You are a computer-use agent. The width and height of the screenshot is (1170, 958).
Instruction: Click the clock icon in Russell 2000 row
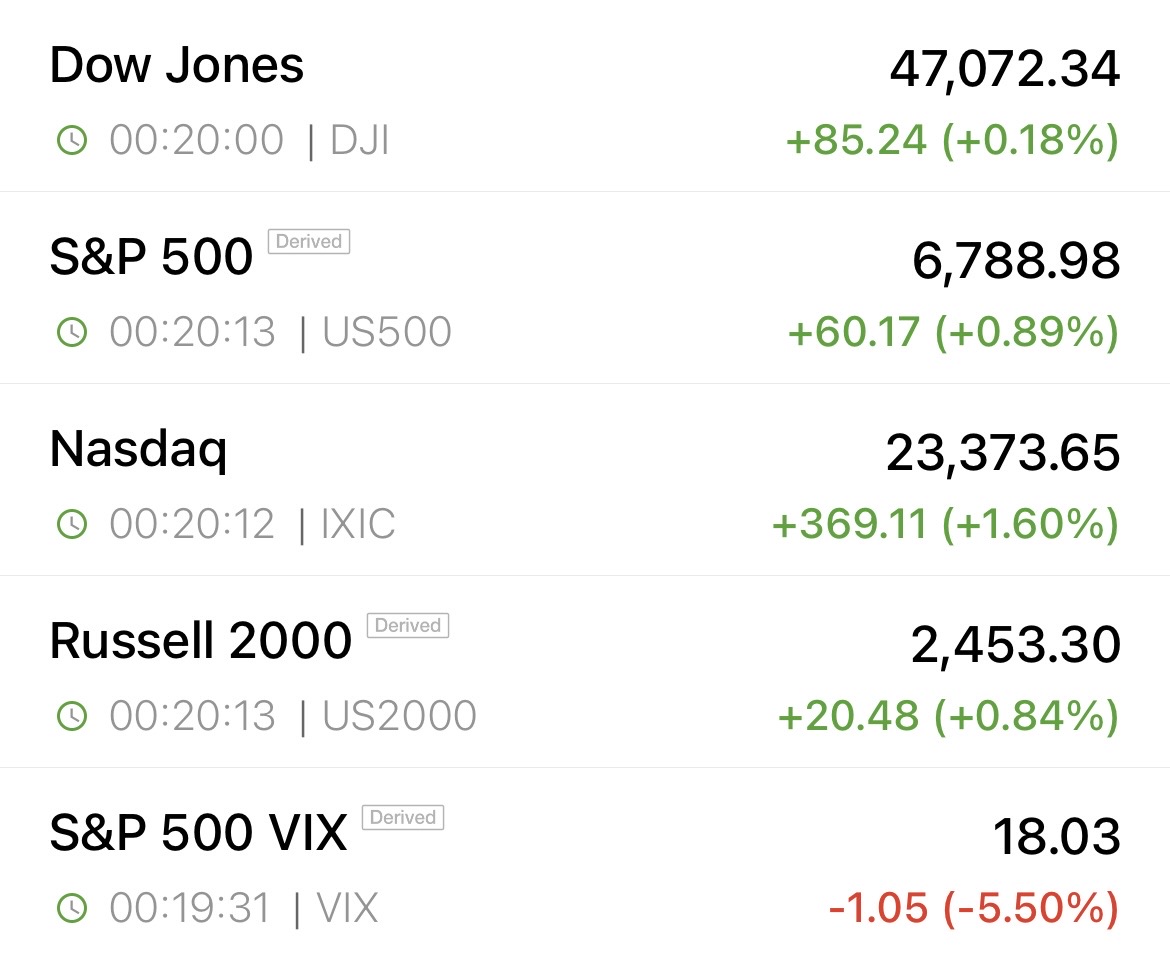[x=72, y=716]
